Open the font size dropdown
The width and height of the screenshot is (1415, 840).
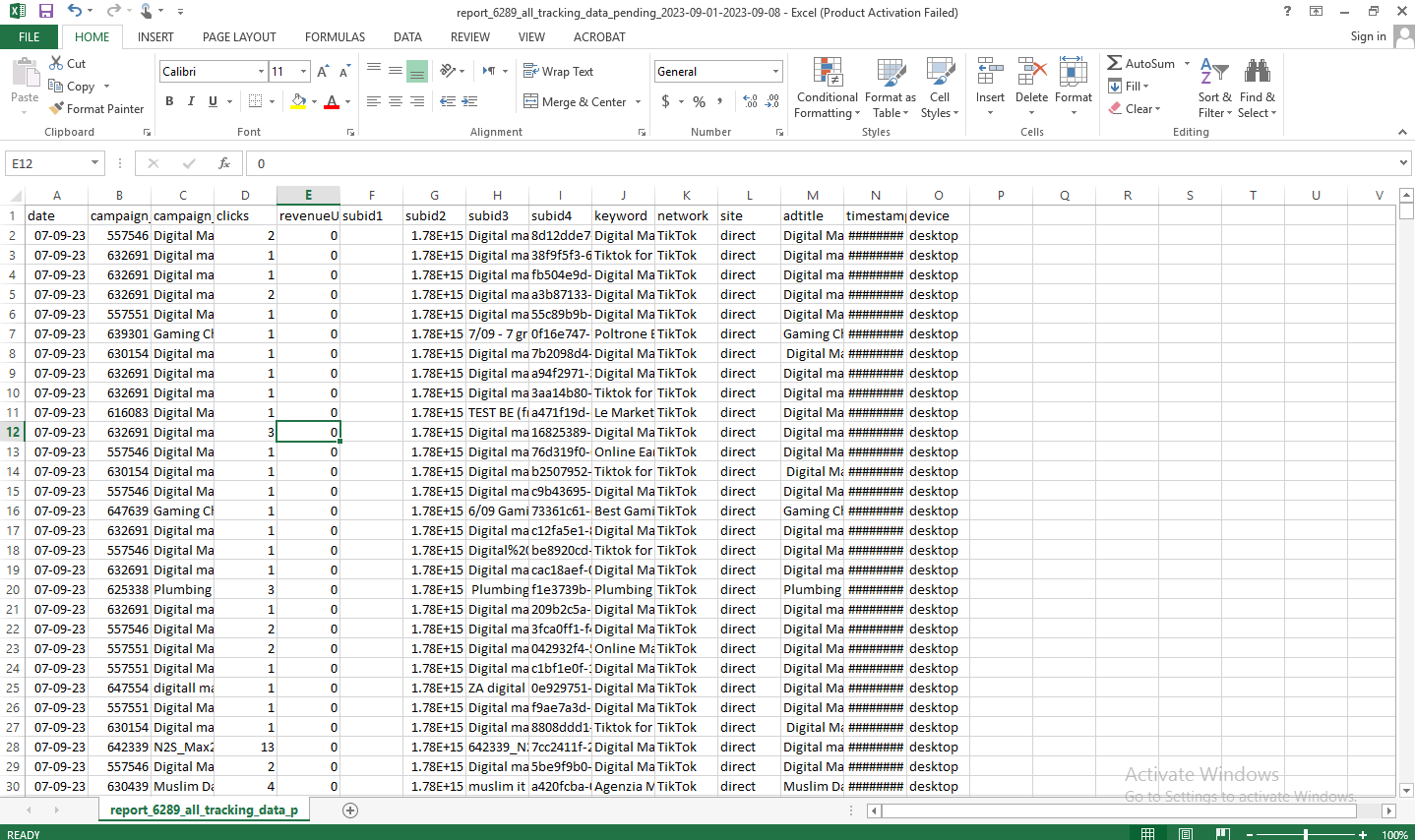(304, 72)
